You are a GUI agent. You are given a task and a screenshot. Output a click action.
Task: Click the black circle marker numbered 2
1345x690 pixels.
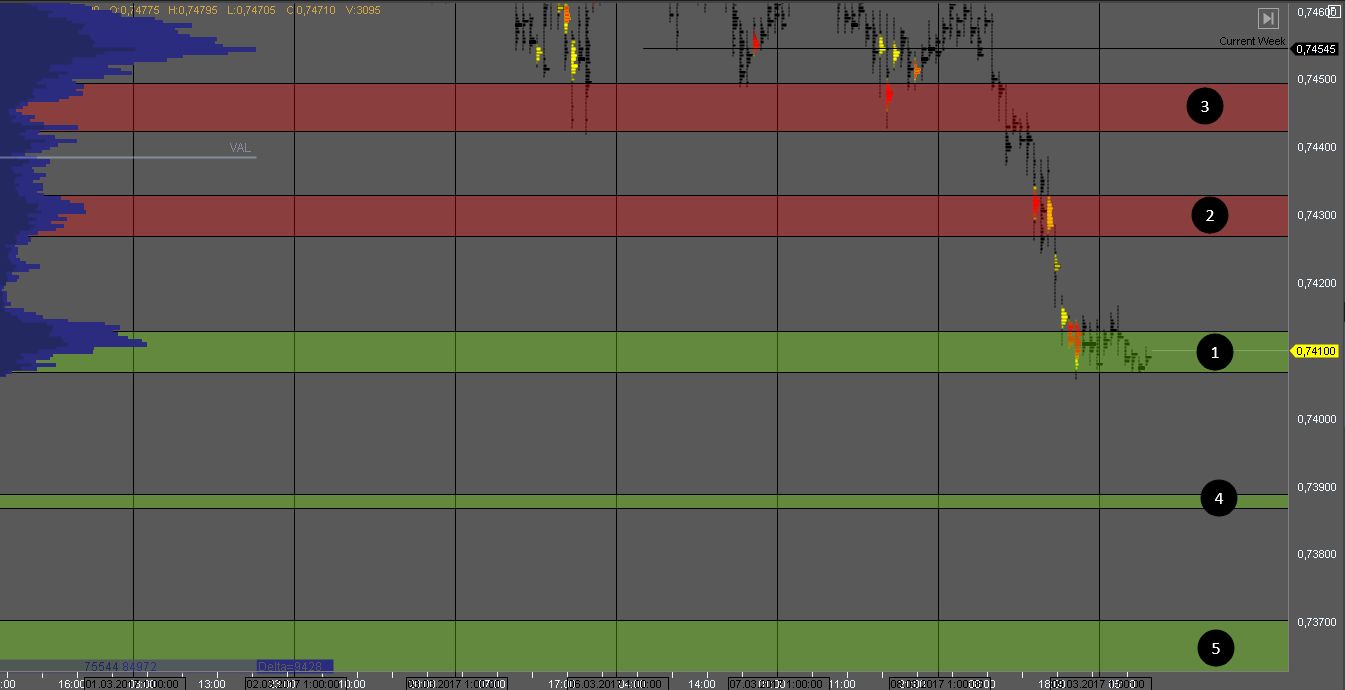pos(1209,215)
